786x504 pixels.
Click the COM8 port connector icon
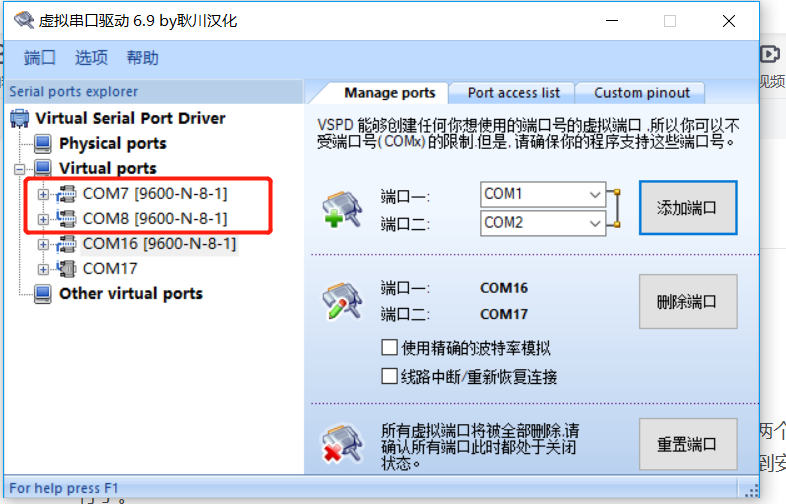coord(66,219)
